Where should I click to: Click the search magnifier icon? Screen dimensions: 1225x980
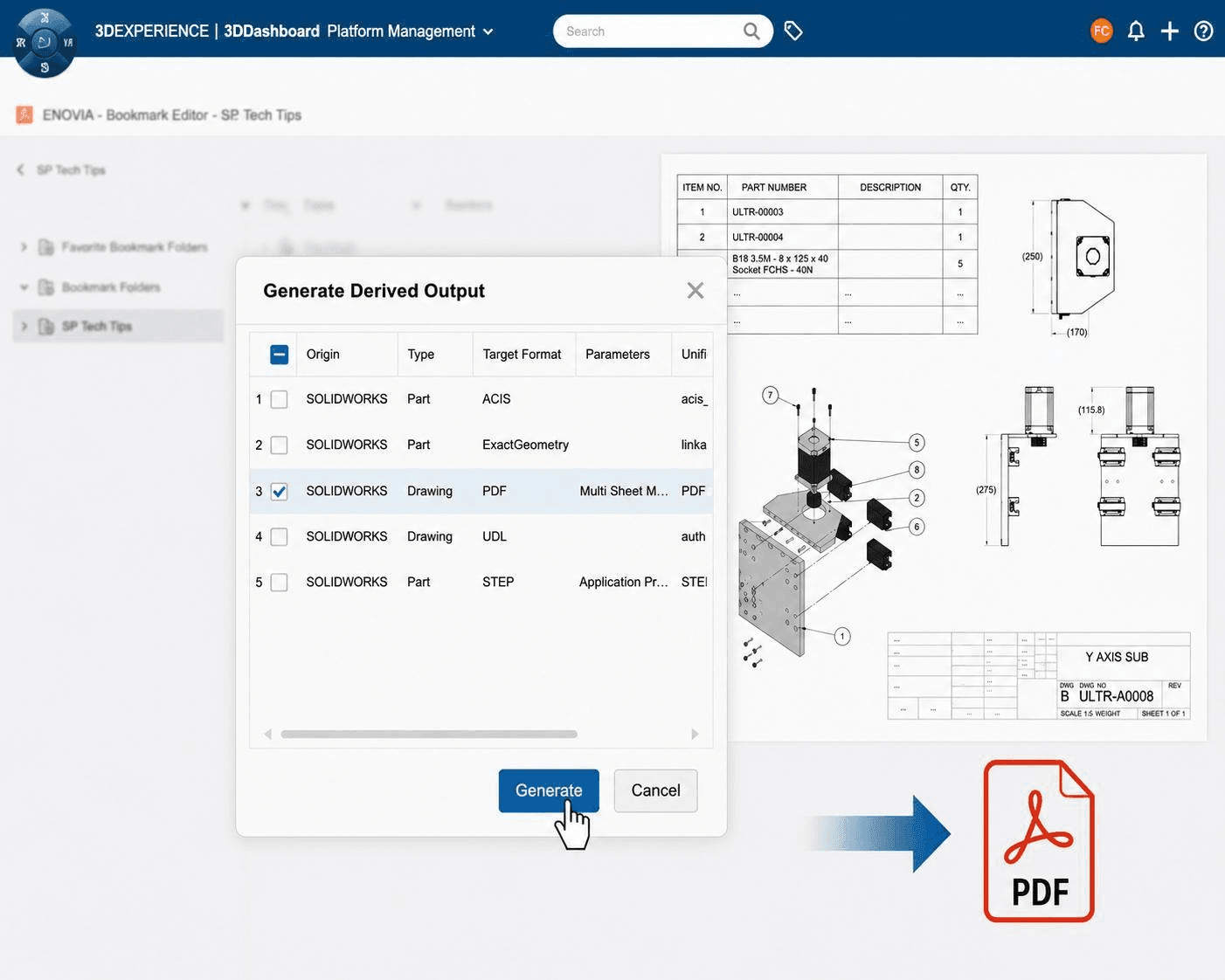(751, 31)
